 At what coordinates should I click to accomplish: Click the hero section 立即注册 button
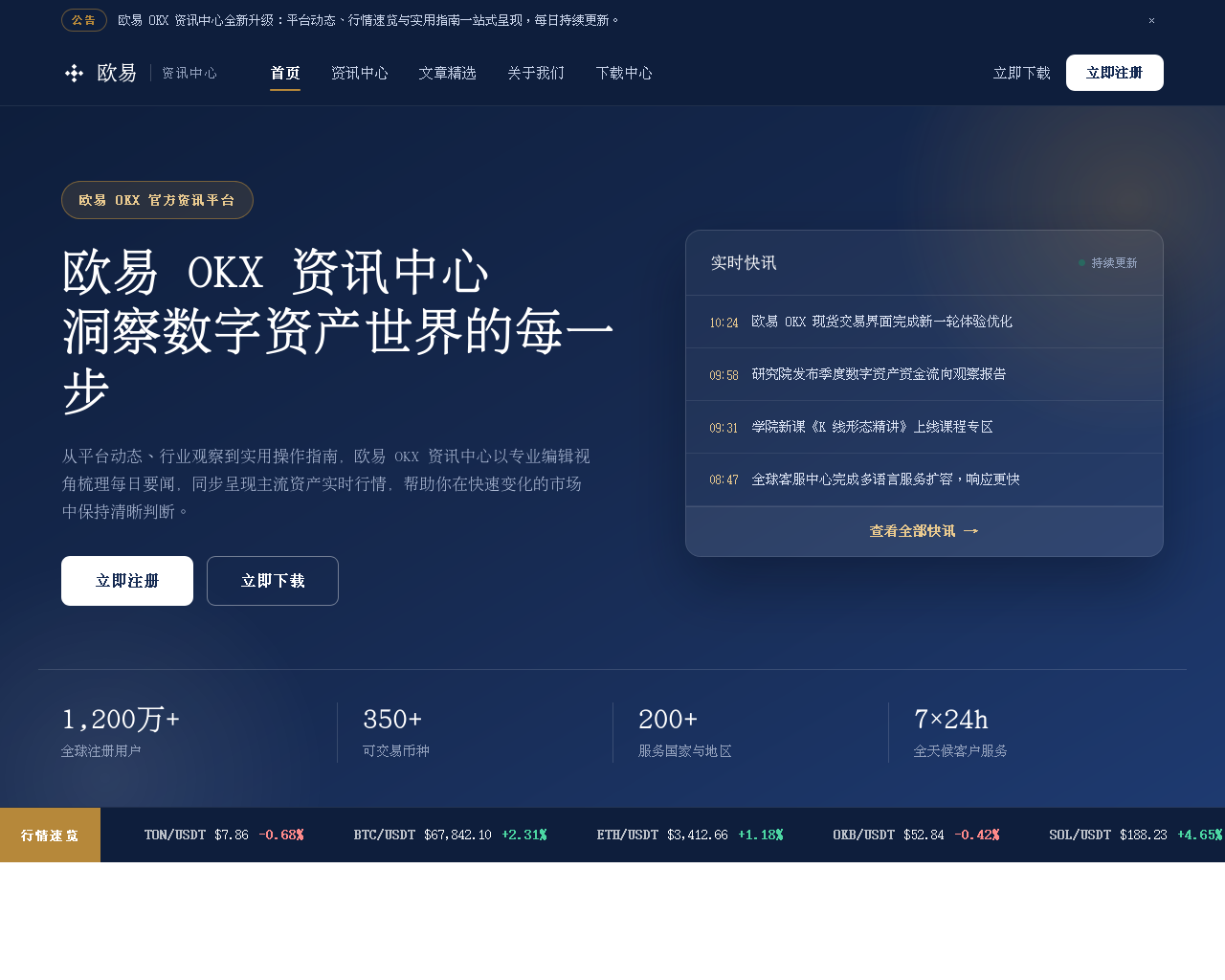tap(127, 581)
